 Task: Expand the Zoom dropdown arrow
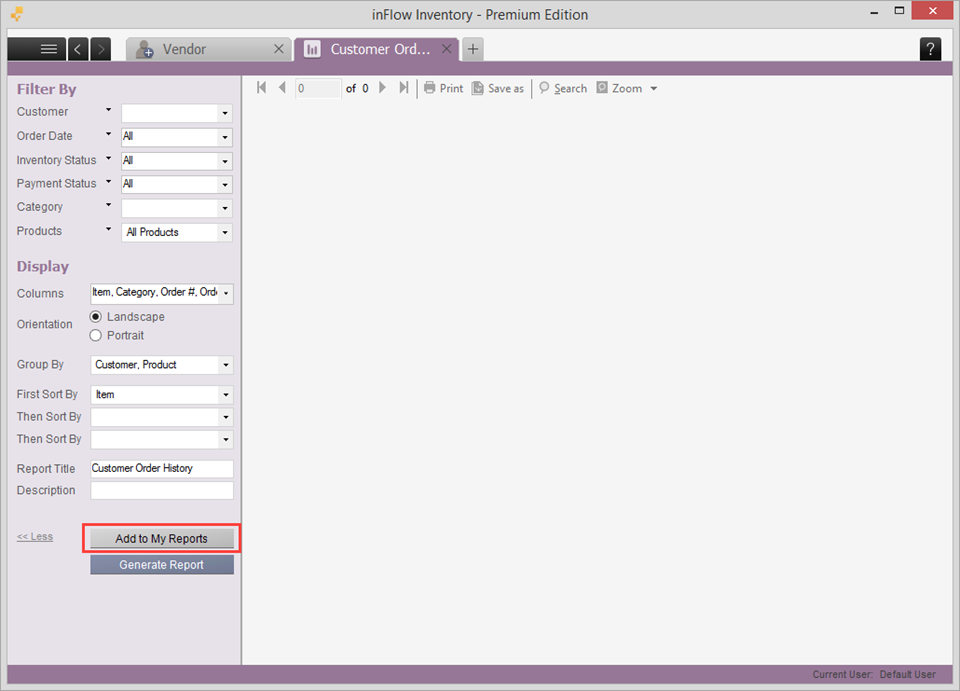[654, 89]
